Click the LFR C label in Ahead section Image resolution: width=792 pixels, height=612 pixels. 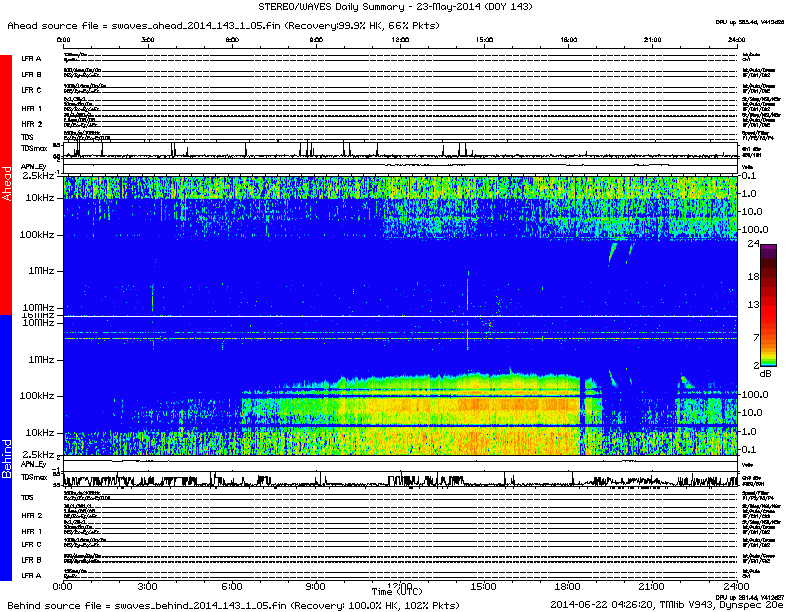31,90
